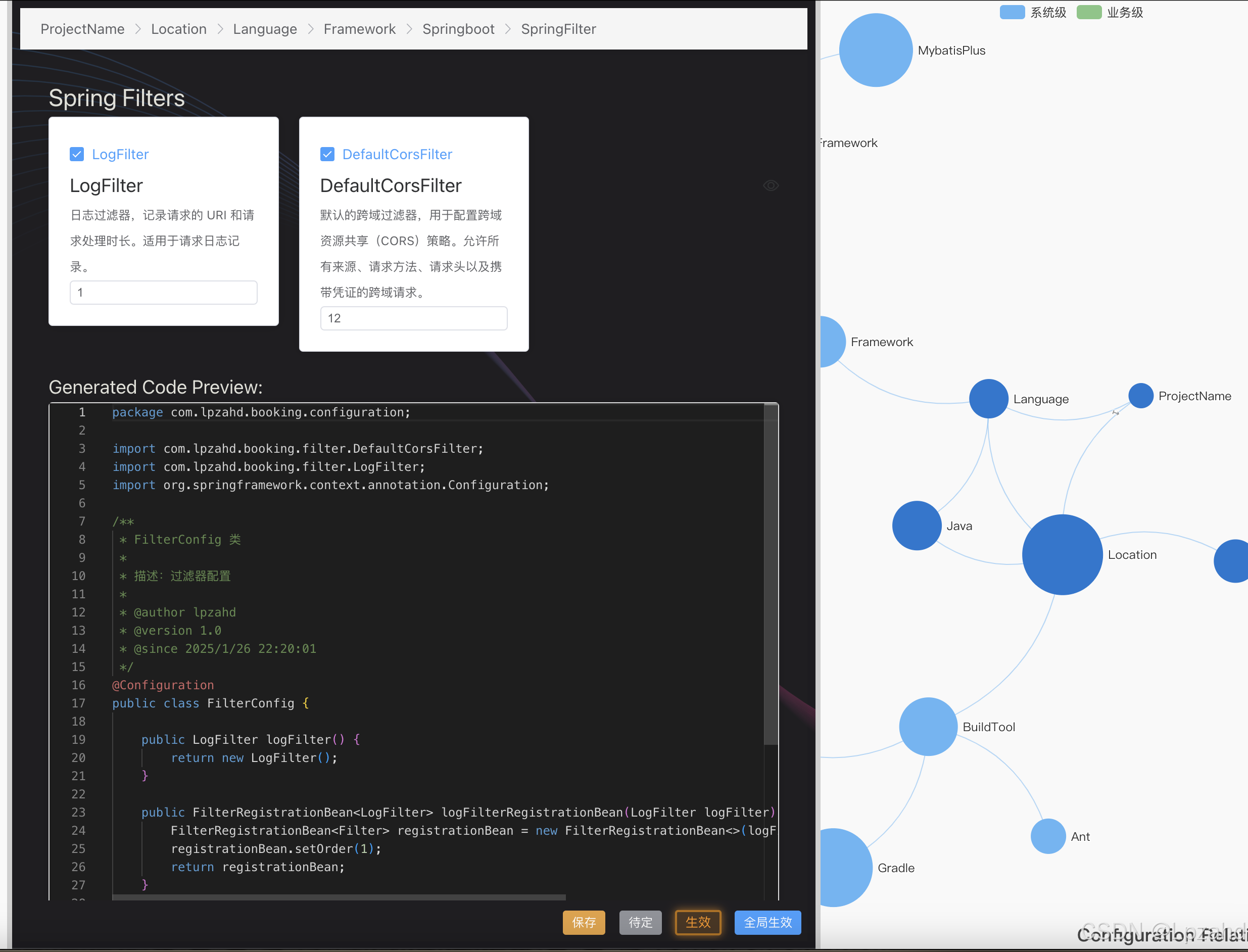This screenshot has height=952, width=1248.
Task: Select the Framework node in the graph
Action: (x=831, y=342)
